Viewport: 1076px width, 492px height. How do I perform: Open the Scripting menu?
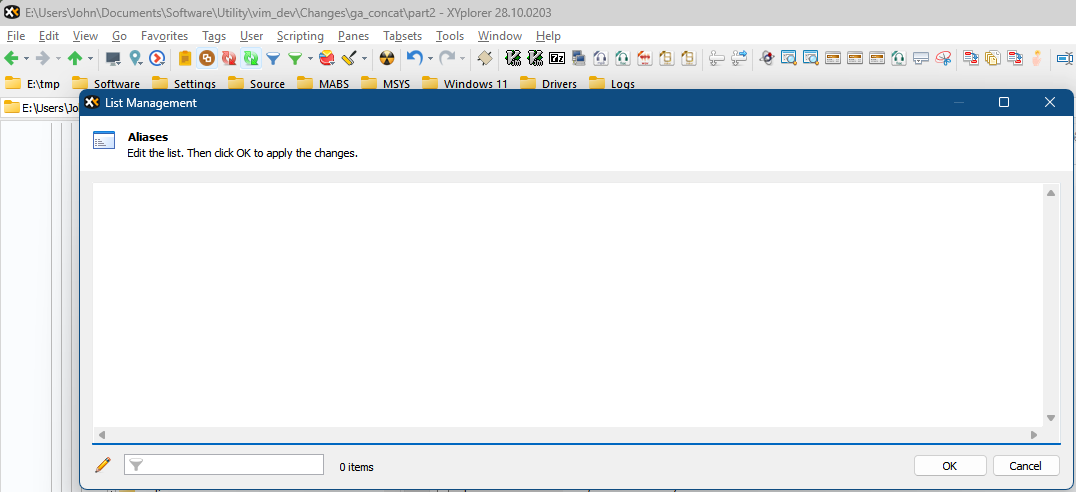click(300, 36)
